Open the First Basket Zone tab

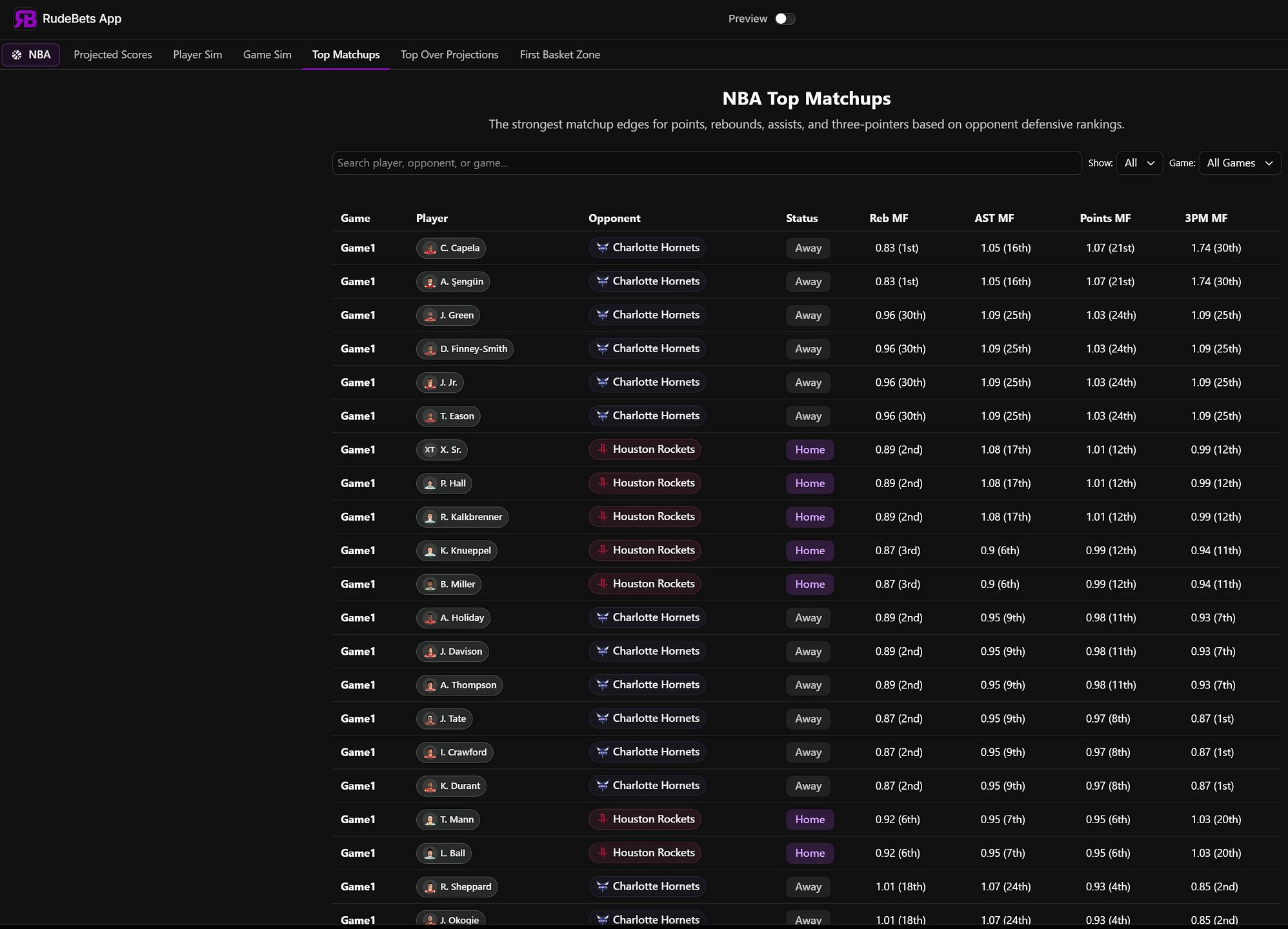pyautogui.click(x=560, y=55)
